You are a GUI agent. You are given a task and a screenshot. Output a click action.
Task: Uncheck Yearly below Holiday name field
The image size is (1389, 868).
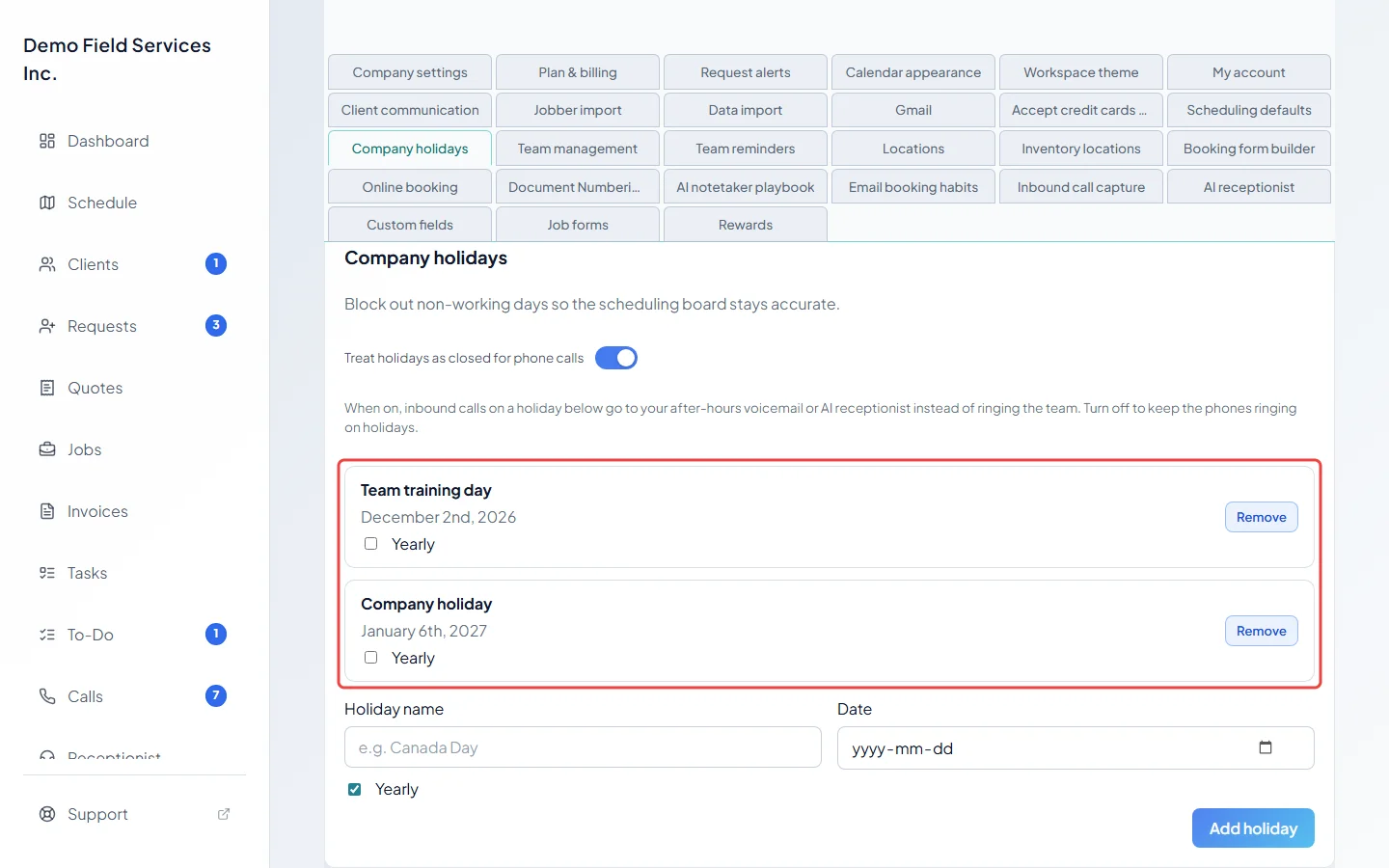pos(355,789)
